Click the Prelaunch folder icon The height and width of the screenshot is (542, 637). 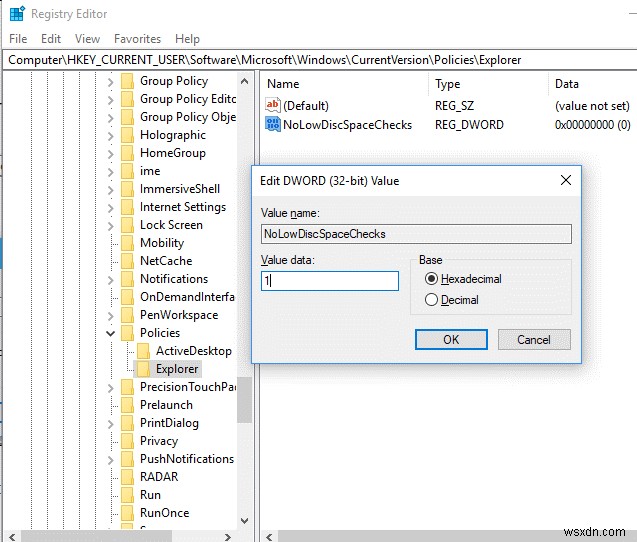coord(128,405)
